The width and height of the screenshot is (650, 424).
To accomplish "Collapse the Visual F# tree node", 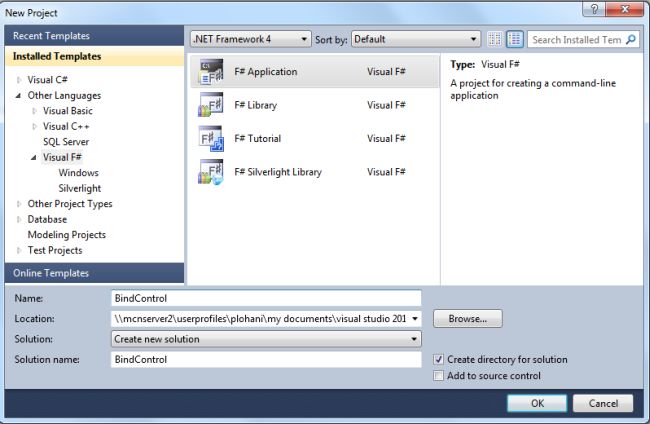I will [34, 157].
